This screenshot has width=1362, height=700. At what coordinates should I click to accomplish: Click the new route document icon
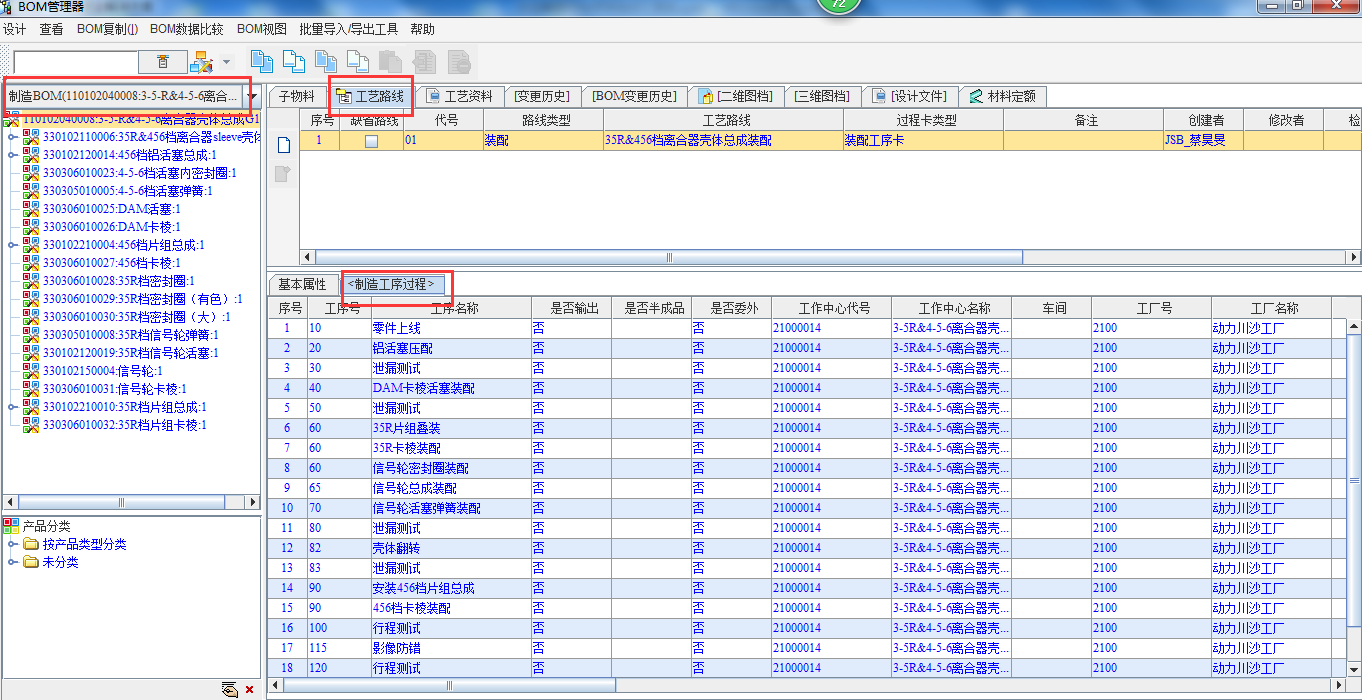pos(283,145)
